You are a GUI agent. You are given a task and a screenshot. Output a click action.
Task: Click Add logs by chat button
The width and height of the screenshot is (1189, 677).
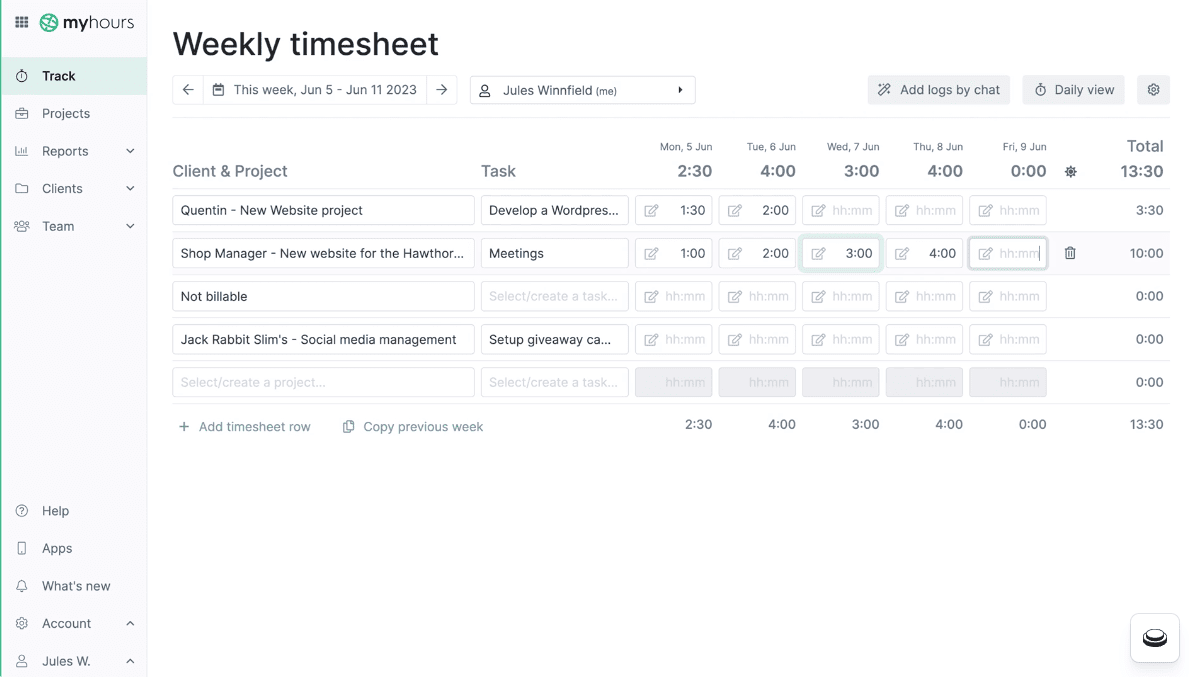[938, 90]
